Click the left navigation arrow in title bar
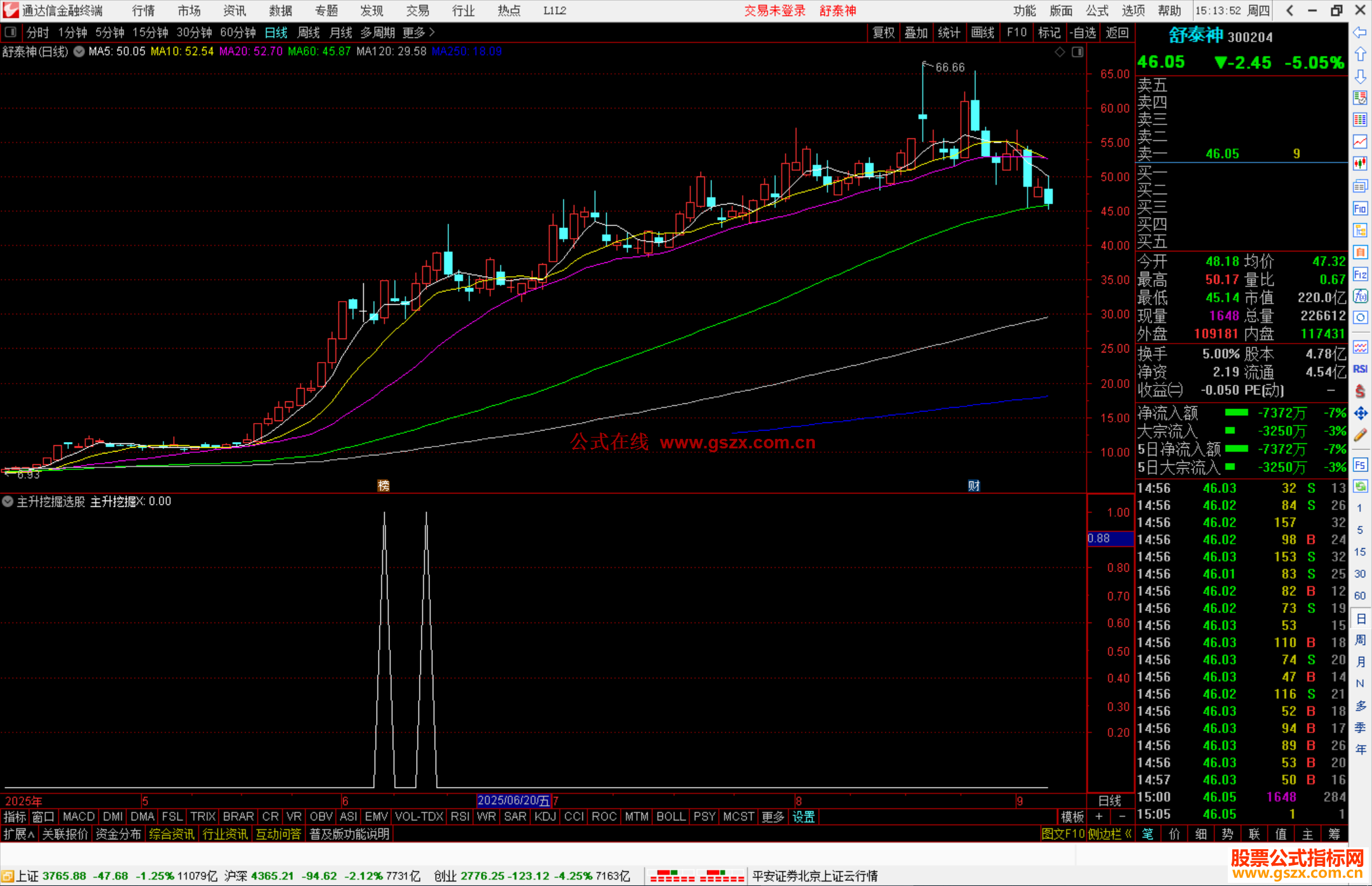 point(1289,11)
